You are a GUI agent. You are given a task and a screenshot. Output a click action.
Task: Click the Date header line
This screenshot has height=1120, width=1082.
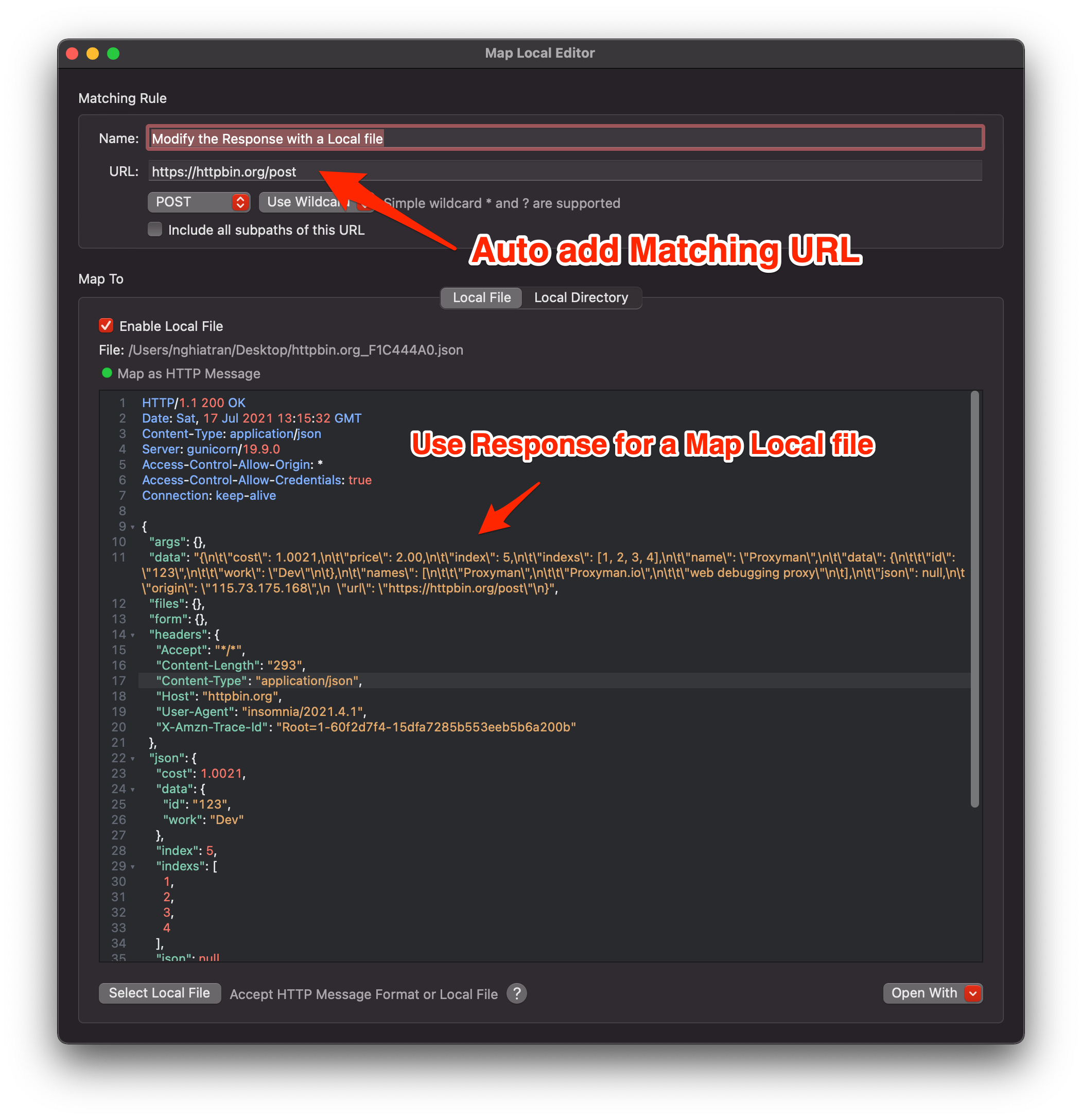tap(252, 418)
